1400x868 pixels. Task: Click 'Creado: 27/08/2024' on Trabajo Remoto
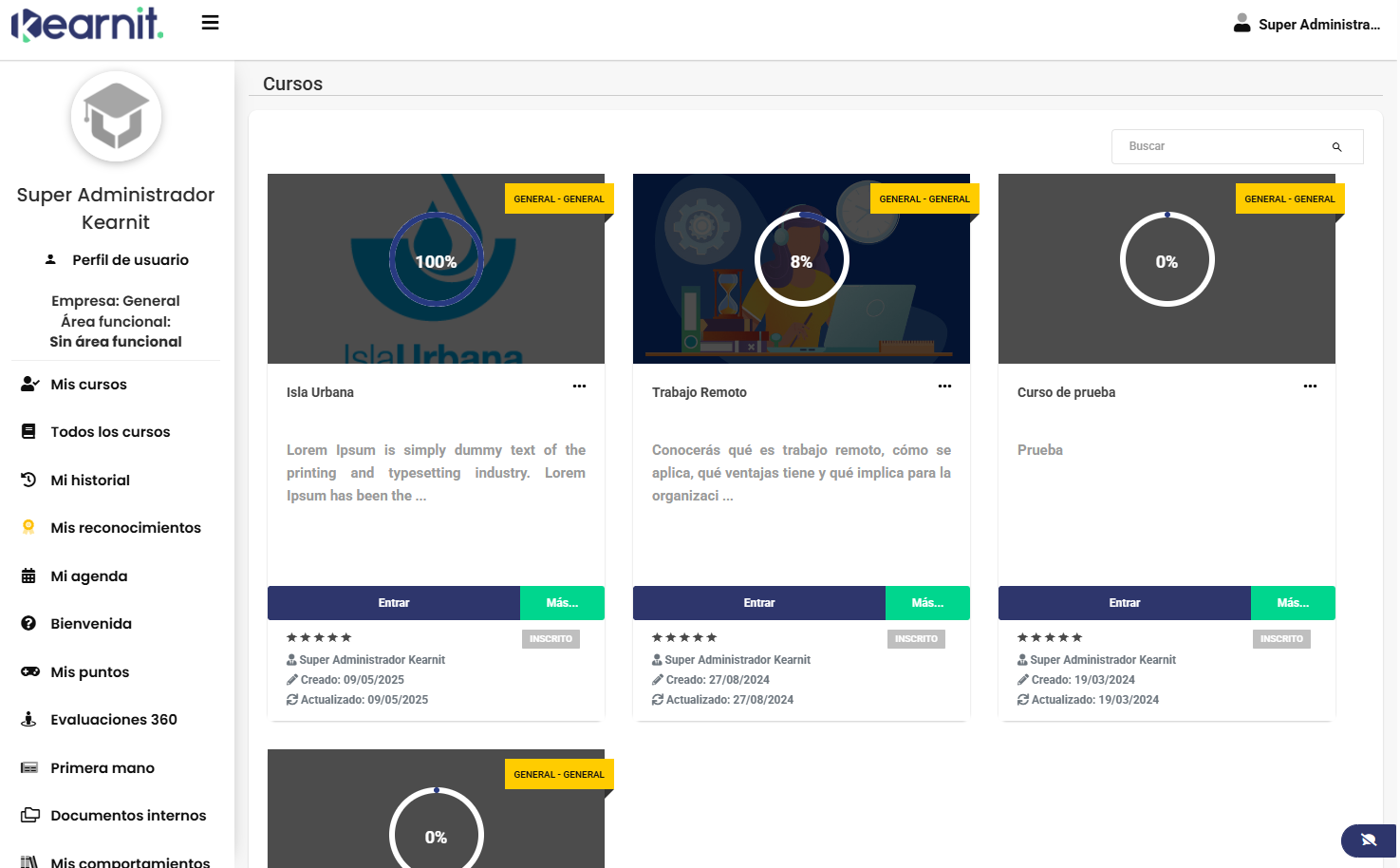point(718,679)
